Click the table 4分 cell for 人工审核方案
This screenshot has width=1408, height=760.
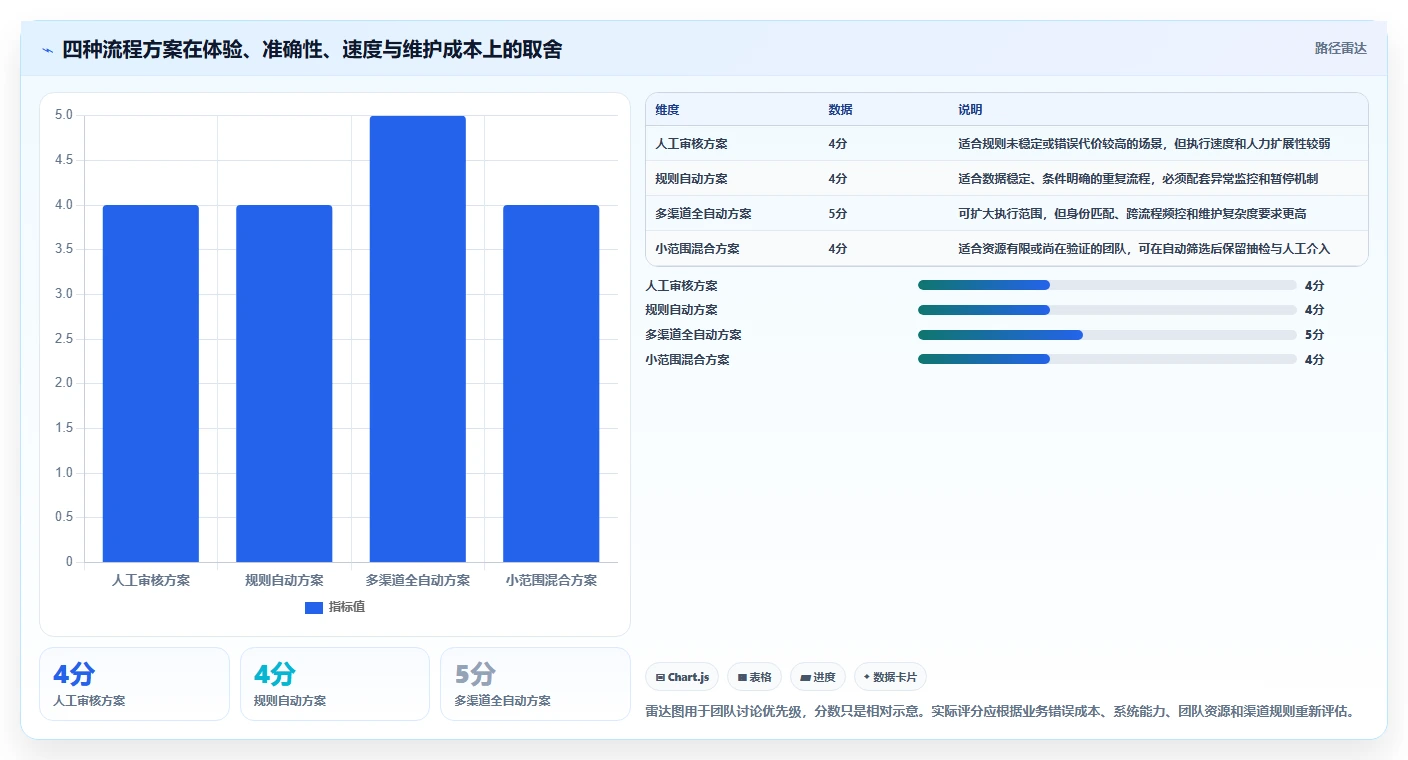pos(838,144)
